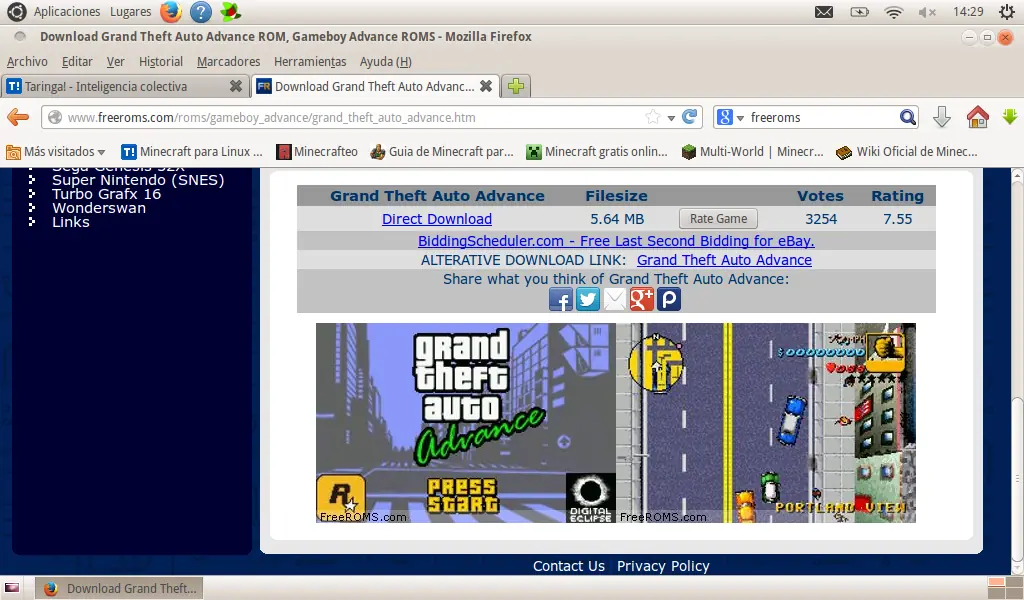
Task: Open Minecraft gratis online bookmark
Action: (598, 152)
